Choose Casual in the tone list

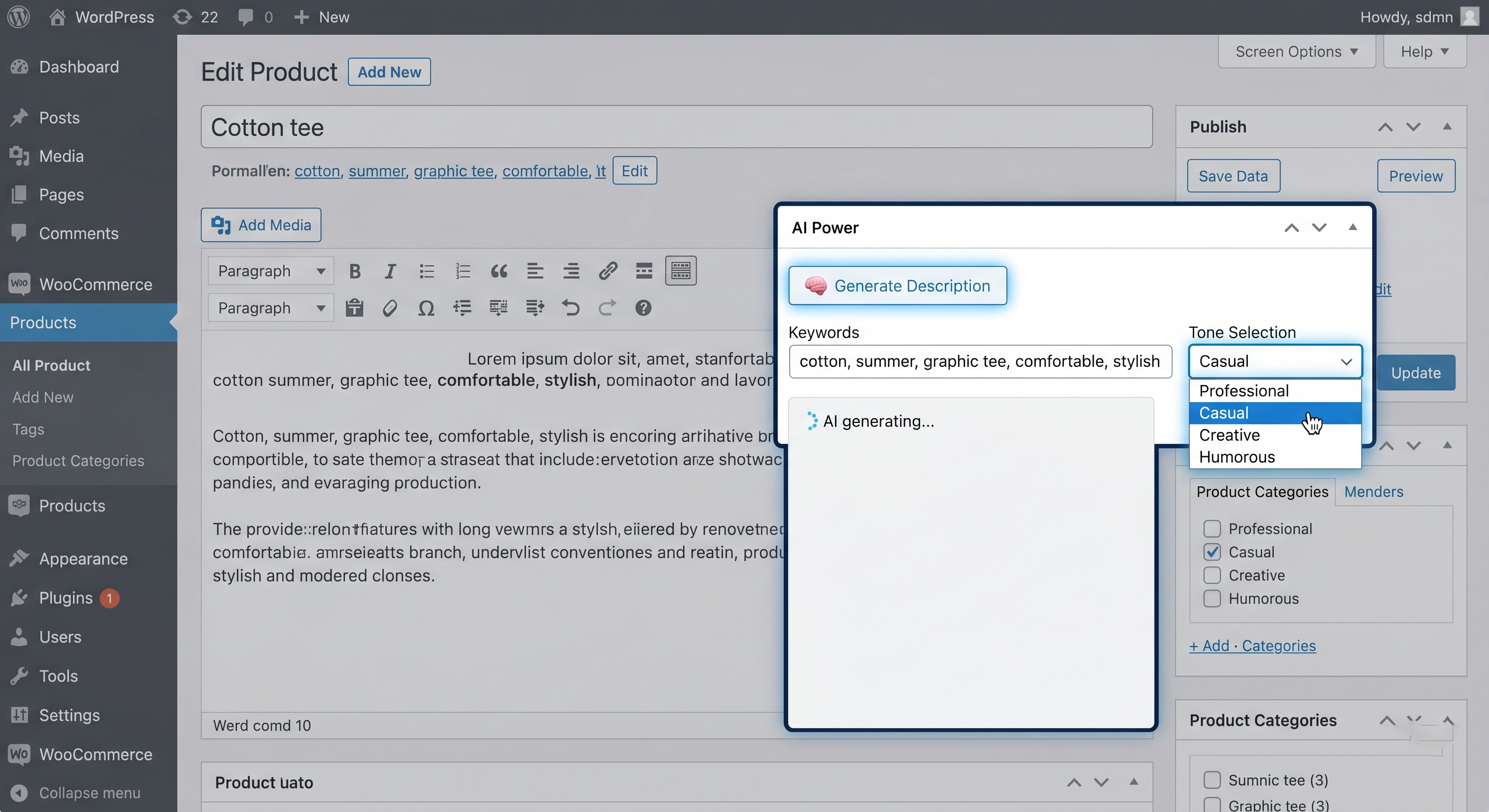(x=1275, y=413)
